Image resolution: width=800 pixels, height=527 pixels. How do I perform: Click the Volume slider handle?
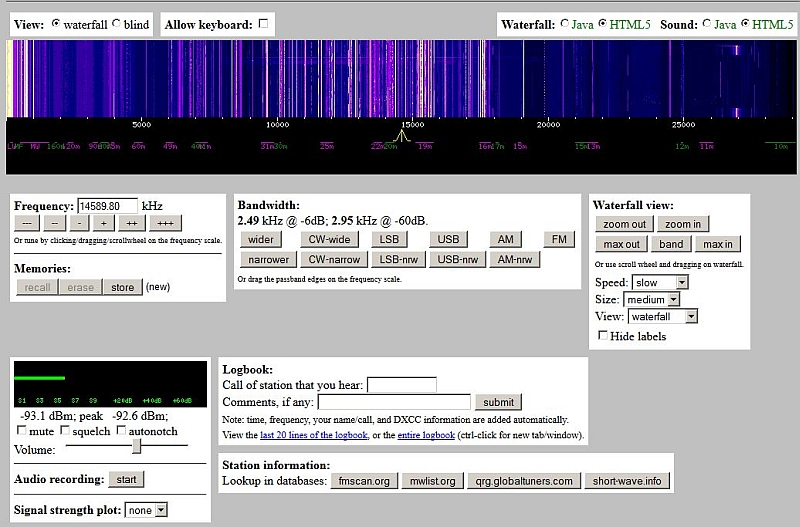click(137, 447)
